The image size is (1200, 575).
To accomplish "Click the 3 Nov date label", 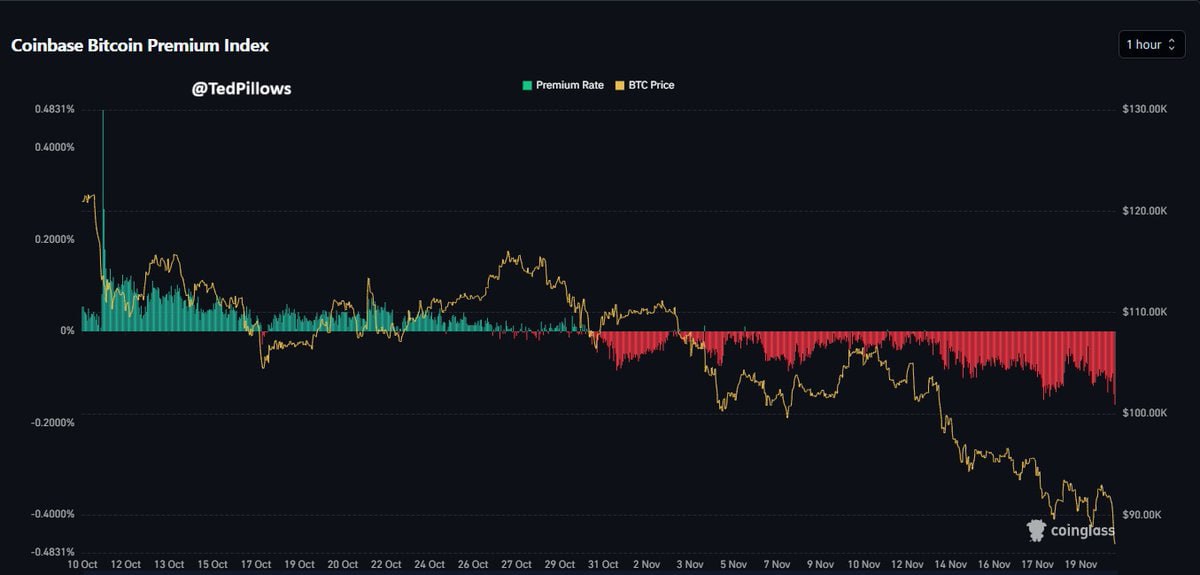I will [x=690, y=564].
